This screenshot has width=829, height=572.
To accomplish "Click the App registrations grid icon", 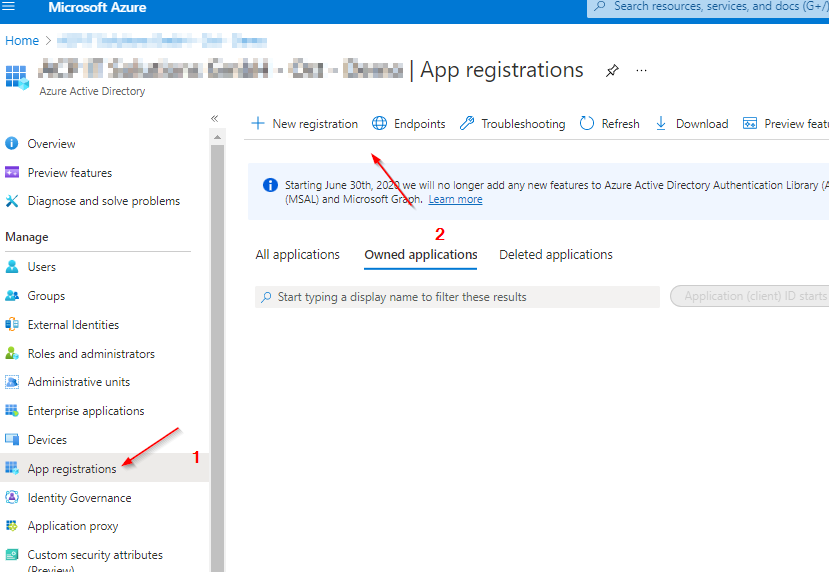I will tap(12, 468).
